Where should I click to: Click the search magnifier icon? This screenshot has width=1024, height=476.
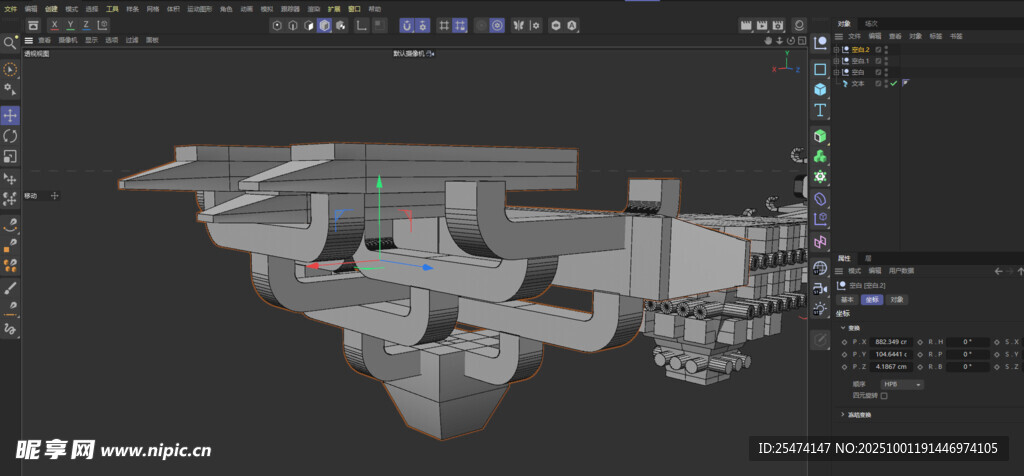[9, 43]
